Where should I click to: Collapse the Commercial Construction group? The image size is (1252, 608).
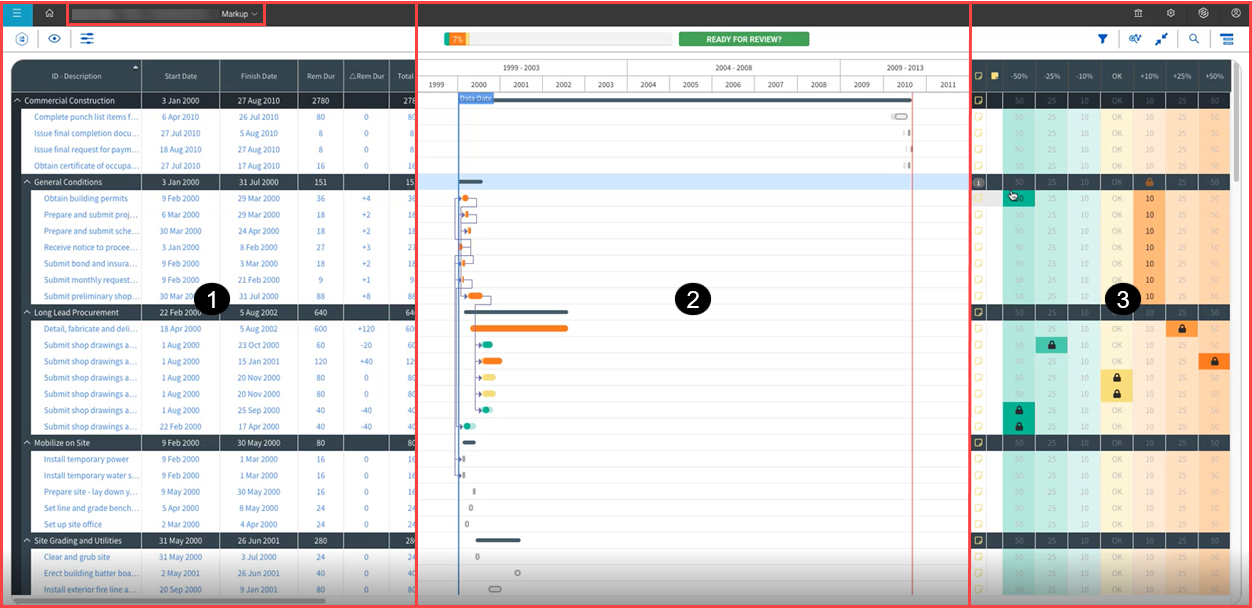pos(16,100)
